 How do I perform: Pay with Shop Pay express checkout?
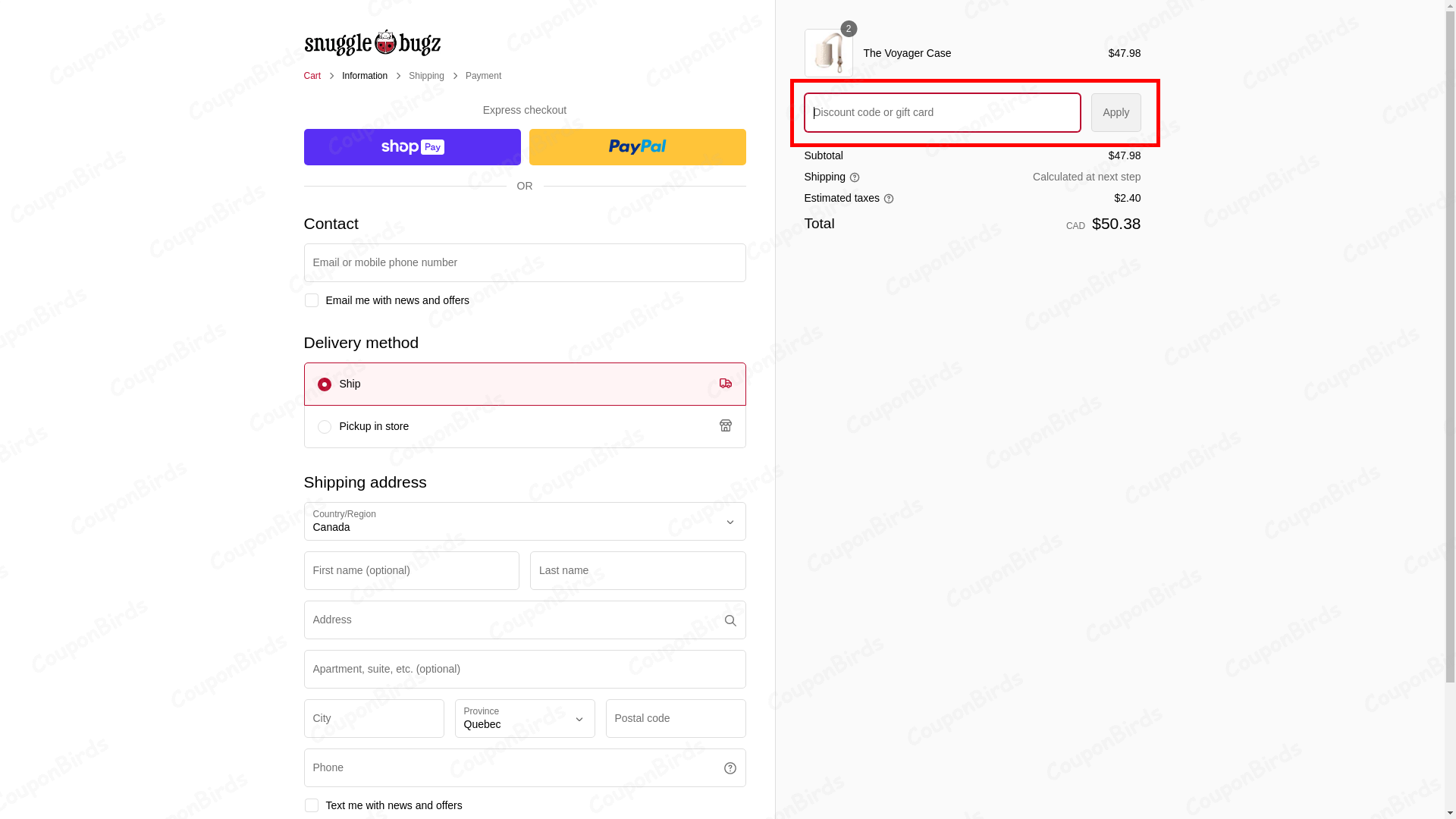[x=412, y=147]
